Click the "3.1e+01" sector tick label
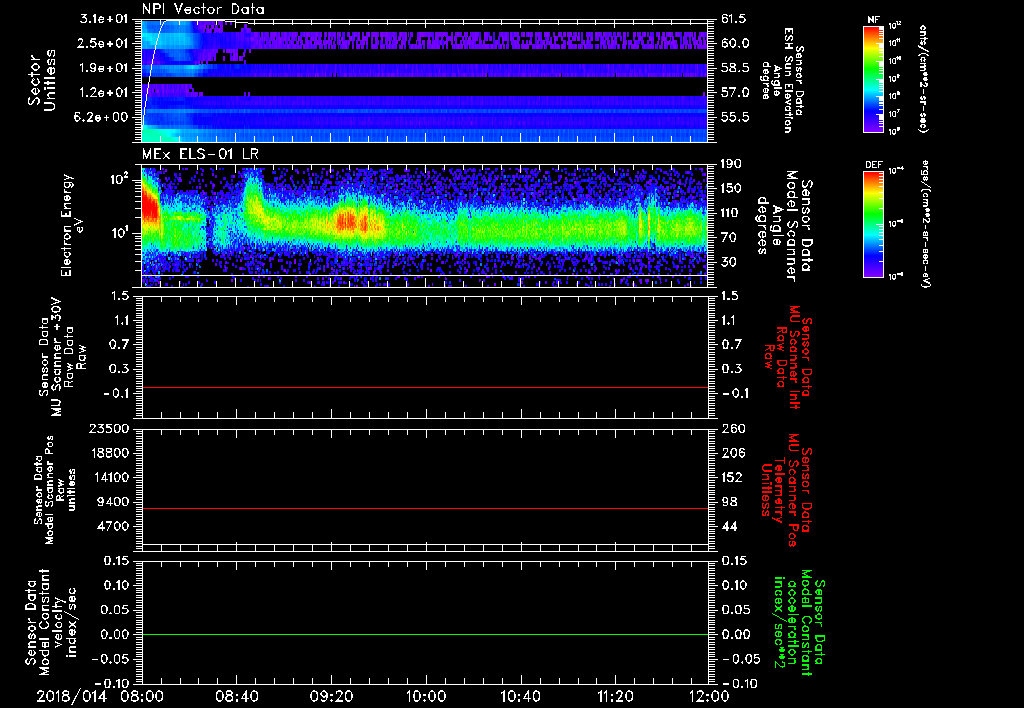The height and width of the screenshot is (708, 1024). click(104, 19)
